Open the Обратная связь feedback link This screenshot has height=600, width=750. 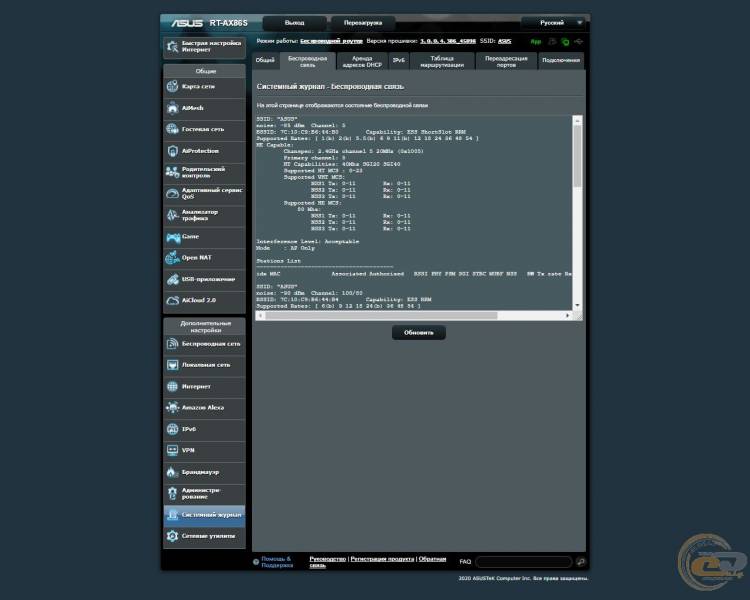[432, 559]
